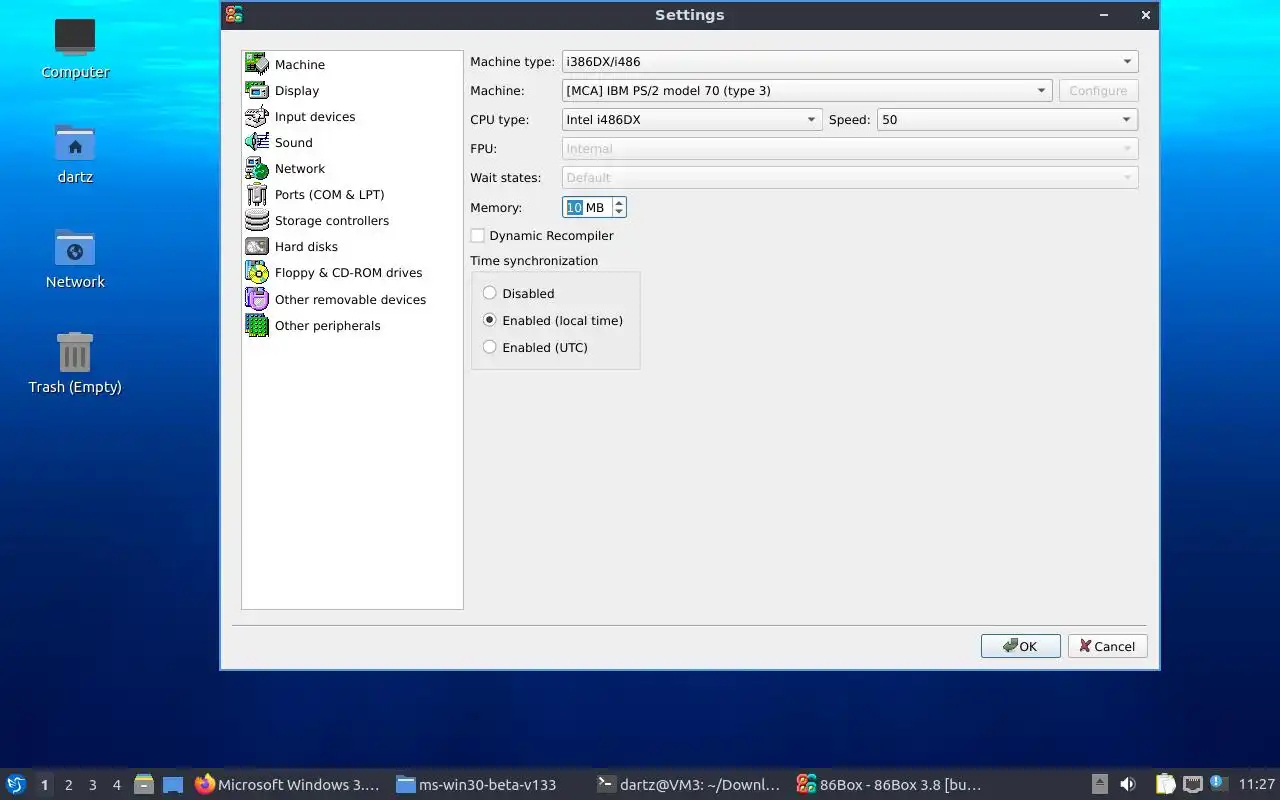Increase Memory with the up arrow
This screenshot has height=800, width=1280.
point(619,202)
